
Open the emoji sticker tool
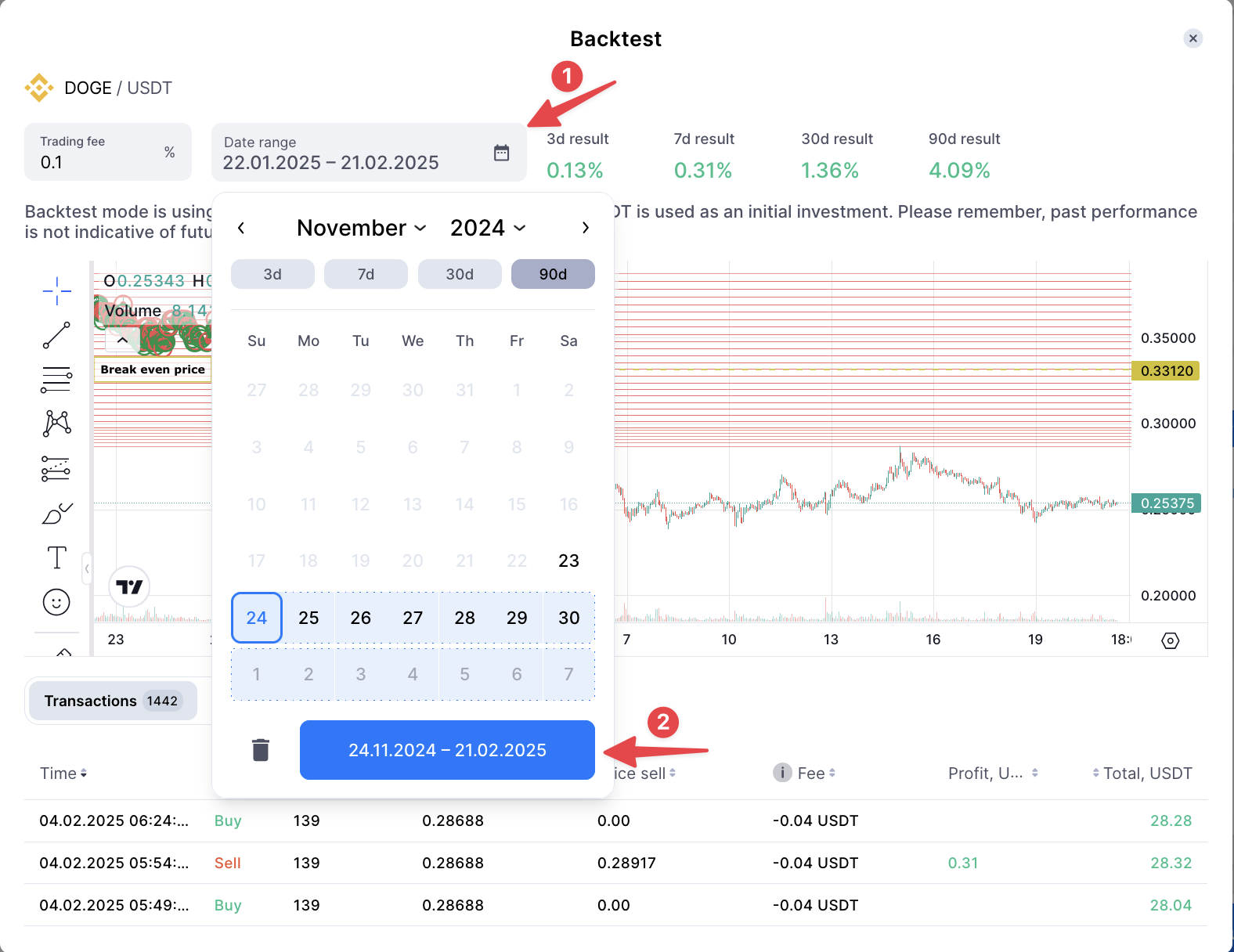pyautogui.click(x=56, y=602)
